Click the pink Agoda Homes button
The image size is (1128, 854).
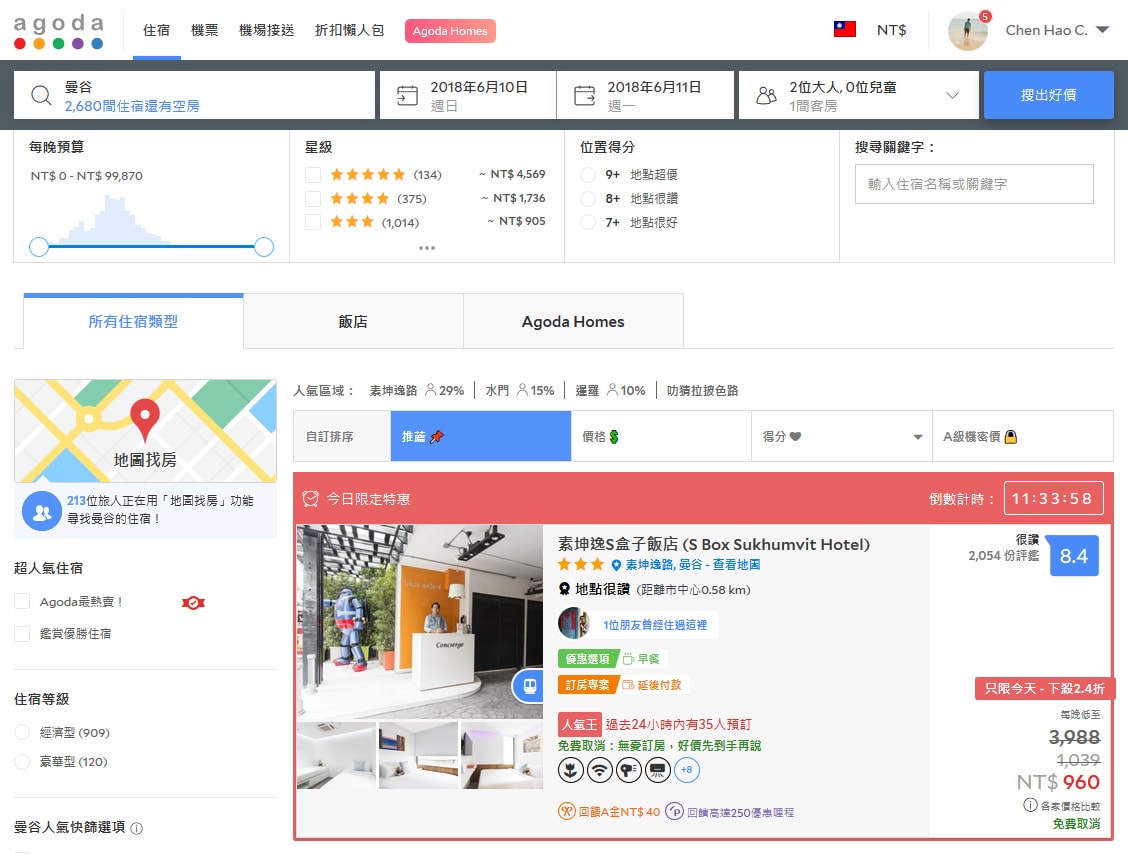coord(450,31)
